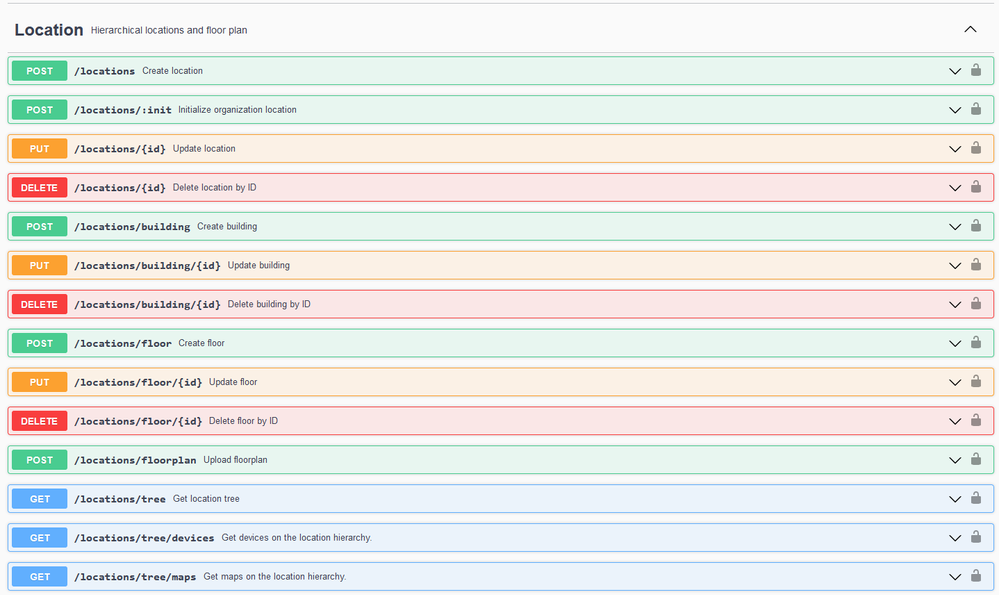Click lock icon on Get location tree row
The image size is (999, 595).
tap(976, 498)
